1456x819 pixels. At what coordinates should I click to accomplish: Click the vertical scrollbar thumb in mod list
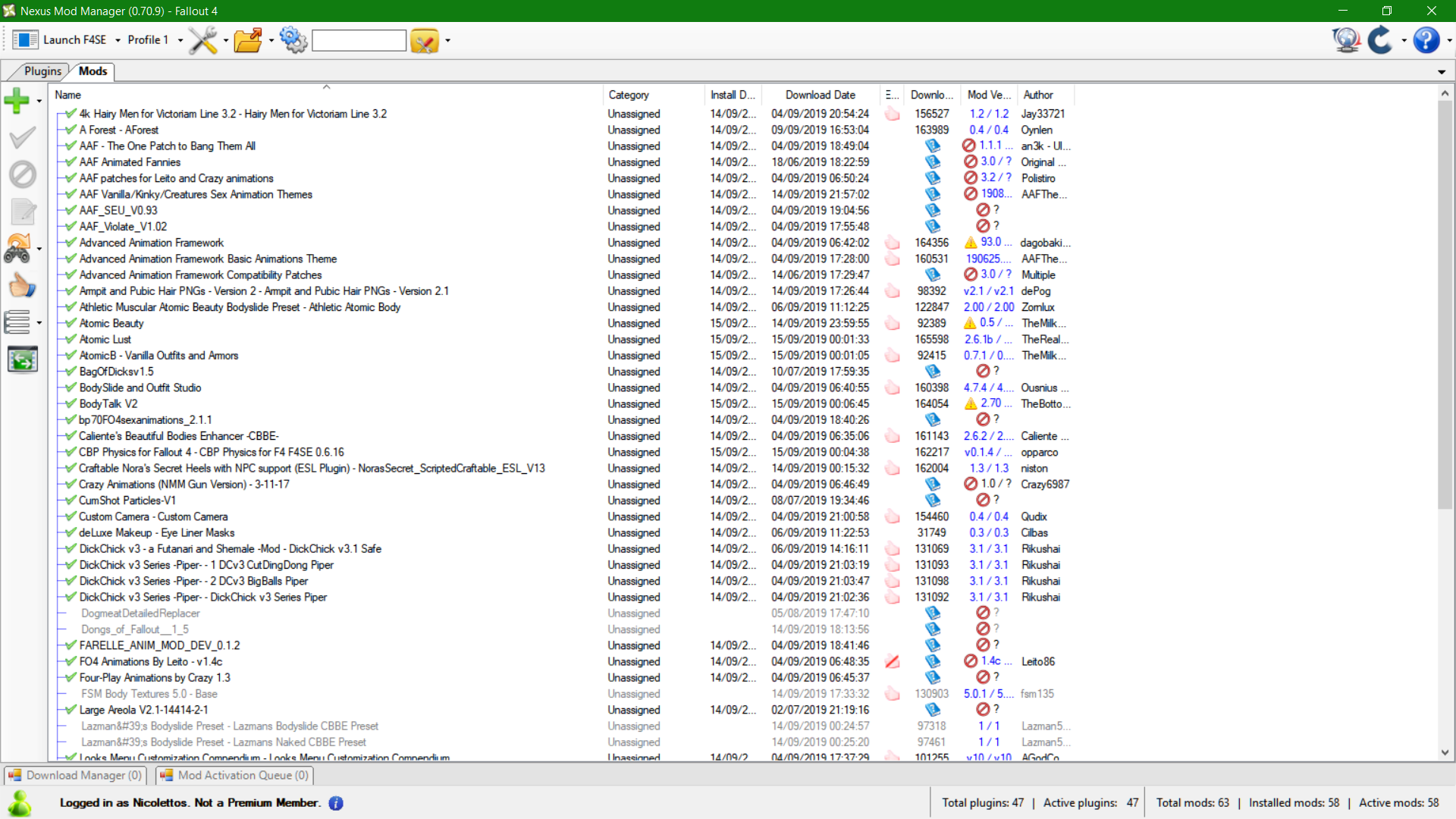1445,305
